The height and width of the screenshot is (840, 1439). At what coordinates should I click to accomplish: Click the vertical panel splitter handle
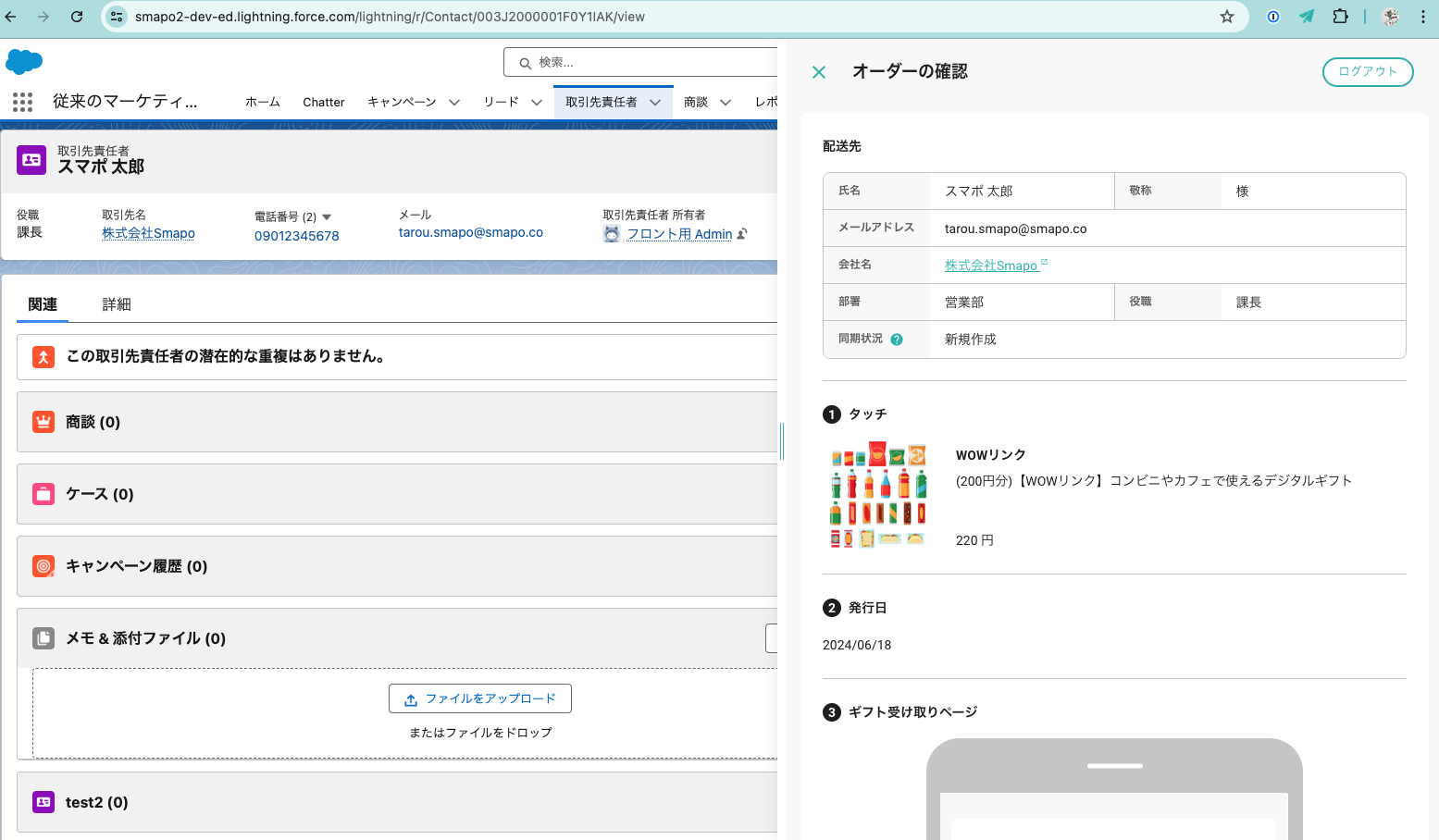[782, 441]
